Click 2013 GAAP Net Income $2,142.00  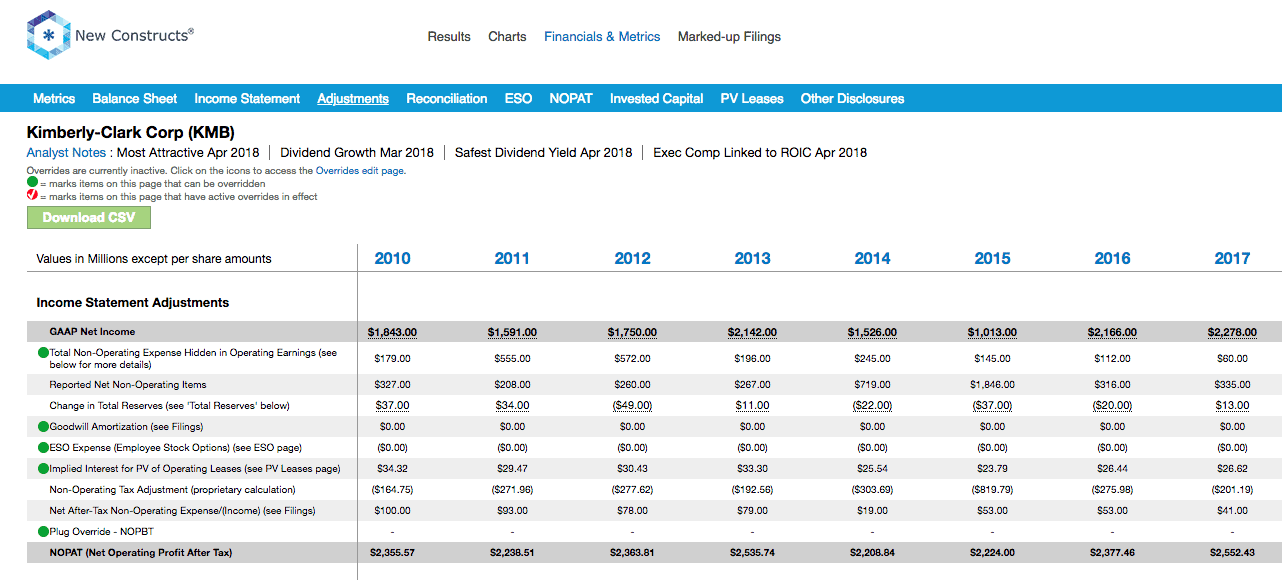752,332
